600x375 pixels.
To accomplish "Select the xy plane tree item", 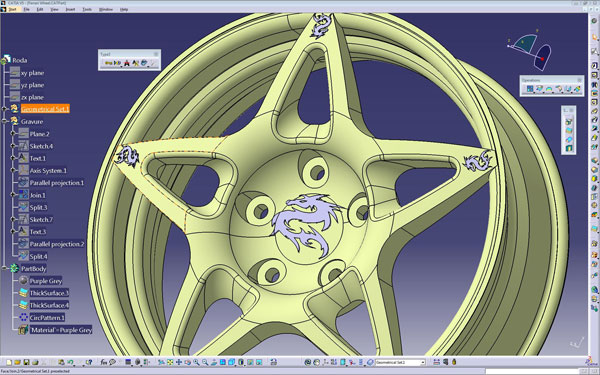I will 32,73.
